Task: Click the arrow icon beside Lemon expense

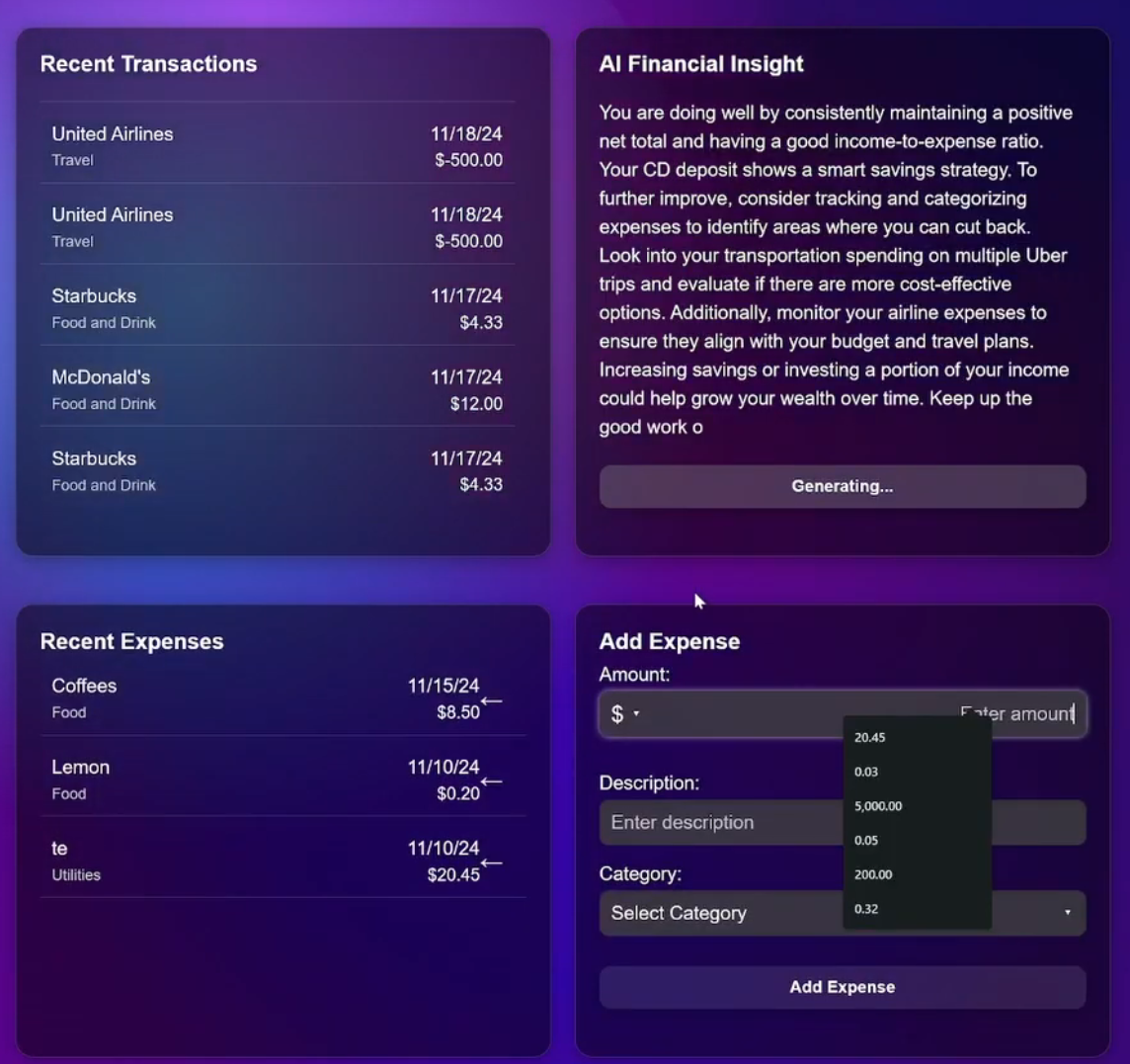Action: pos(491,781)
